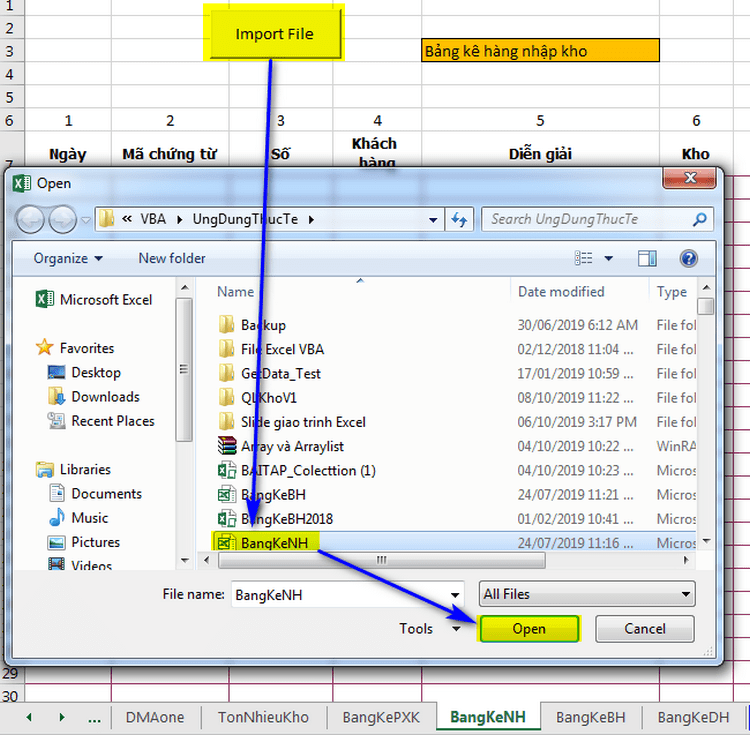Switch to the TonNhieuKho sheet tab
The width and height of the screenshot is (750, 735).
[x=264, y=717]
